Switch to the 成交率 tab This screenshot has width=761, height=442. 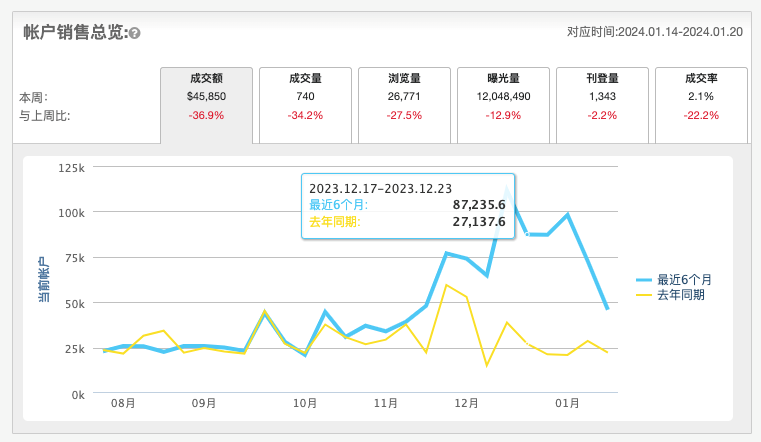click(701, 105)
